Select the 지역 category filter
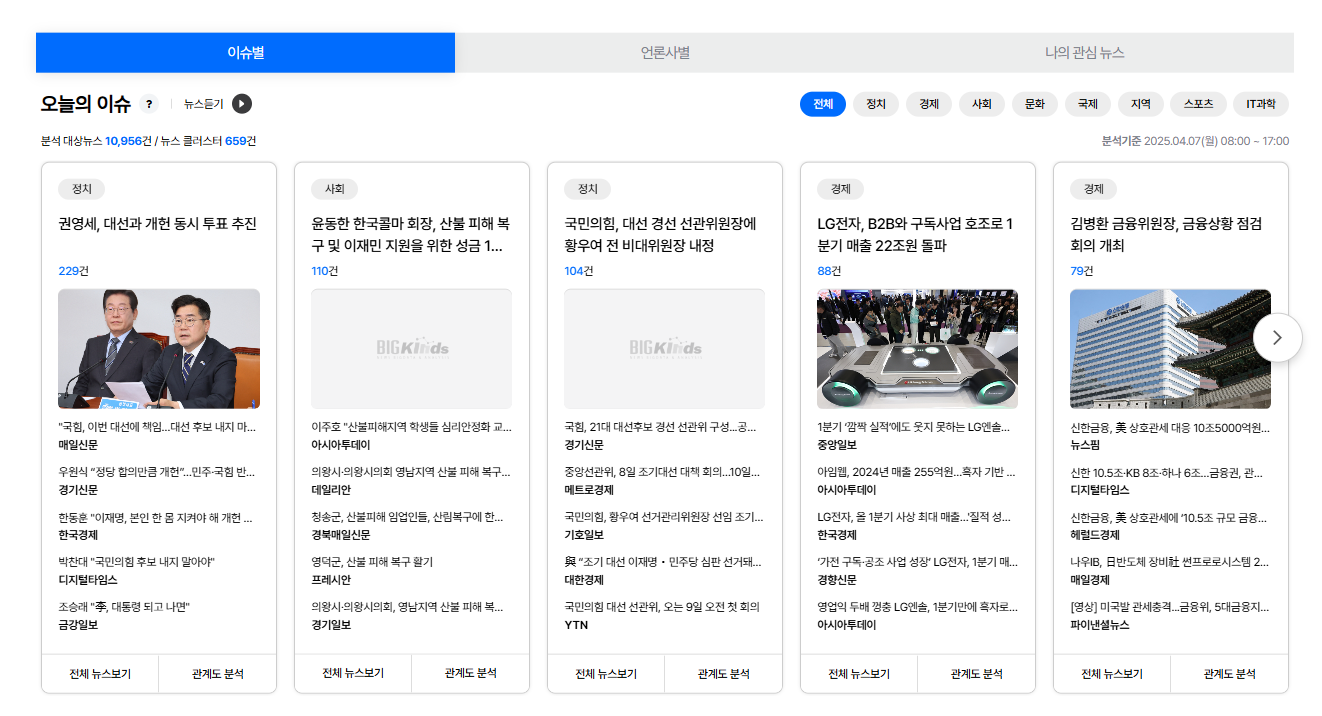Image resolution: width=1322 pixels, height=716 pixels. tap(1141, 104)
